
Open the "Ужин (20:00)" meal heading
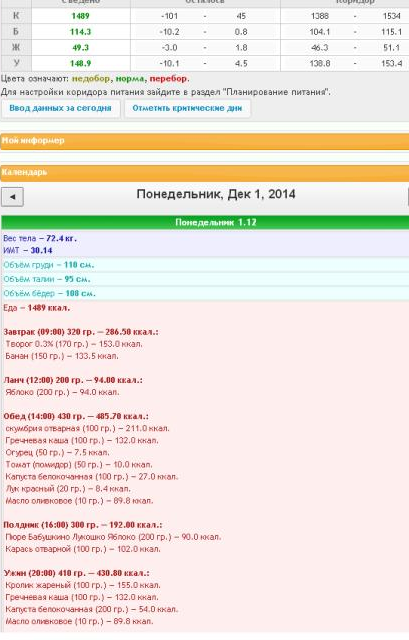(x=76, y=573)
